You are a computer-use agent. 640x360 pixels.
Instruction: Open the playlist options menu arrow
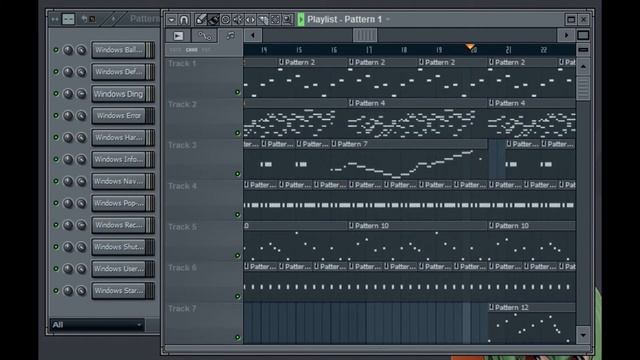coord(171,19)
